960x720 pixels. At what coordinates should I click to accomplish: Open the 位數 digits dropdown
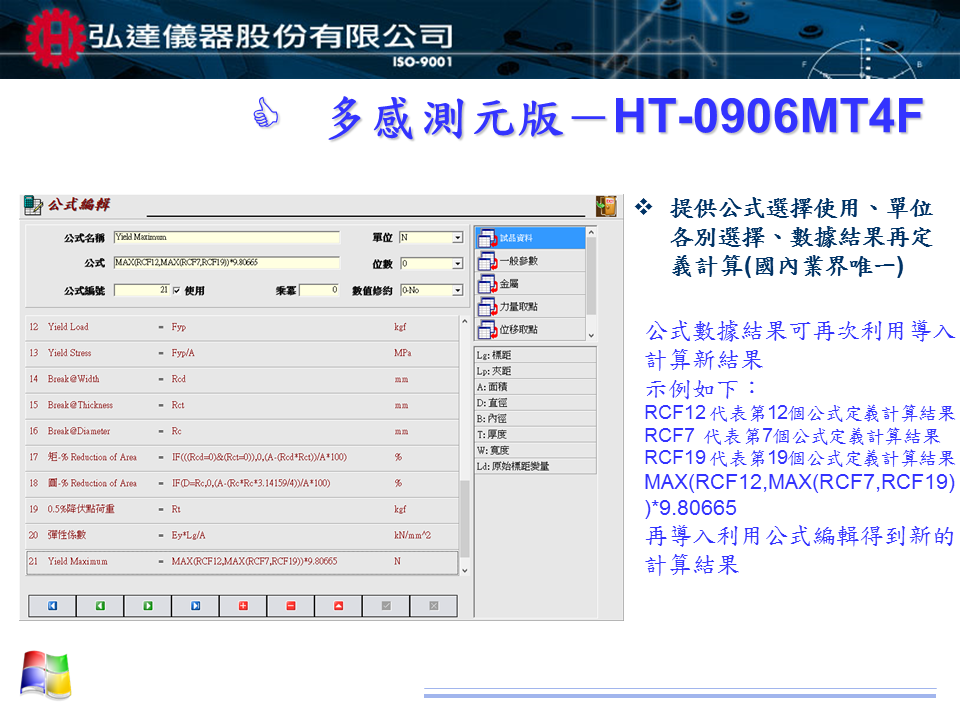457,263
